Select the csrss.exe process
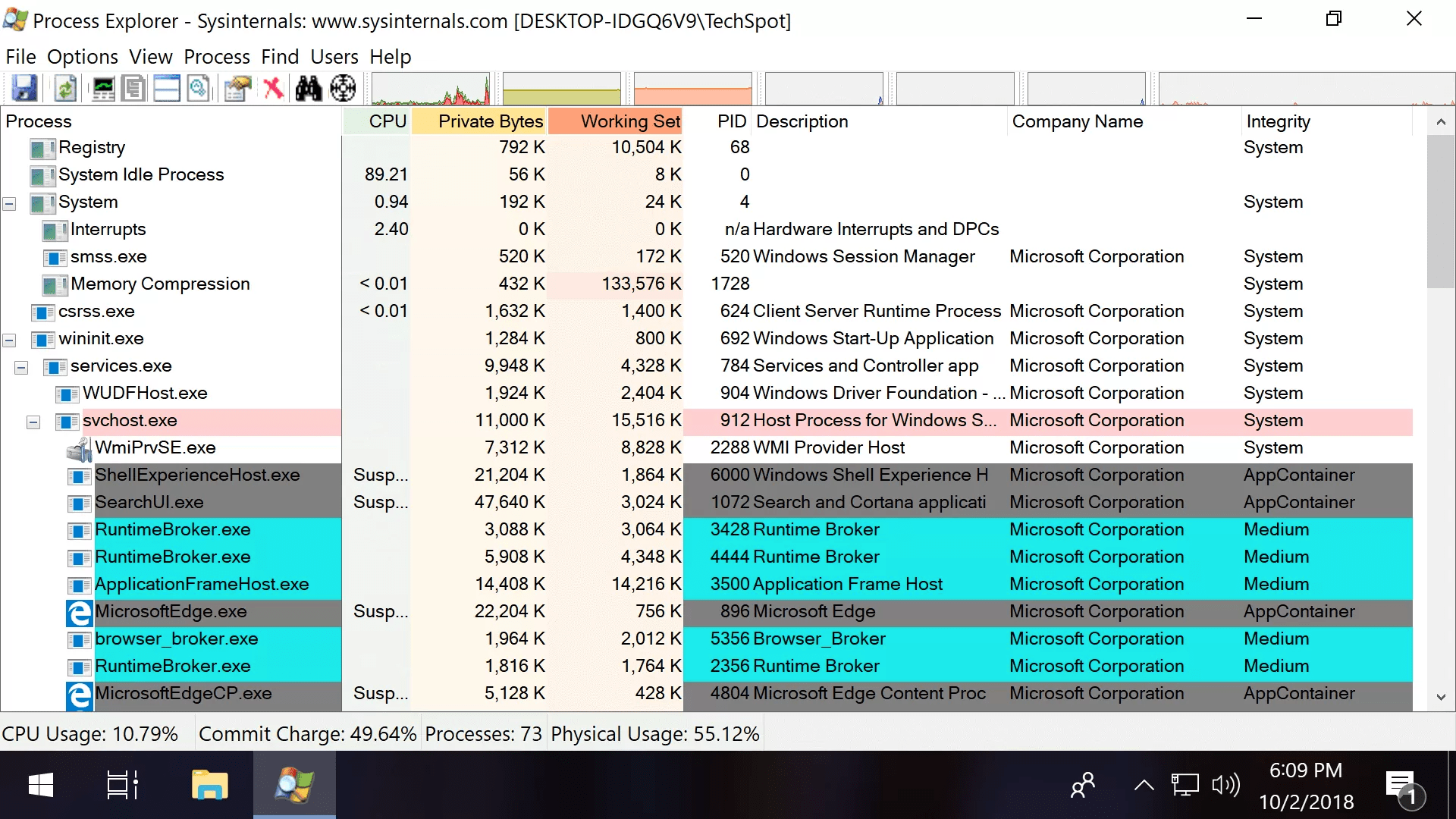The height and width of the screenshot is (819, 1456). [x=707, y=311]
